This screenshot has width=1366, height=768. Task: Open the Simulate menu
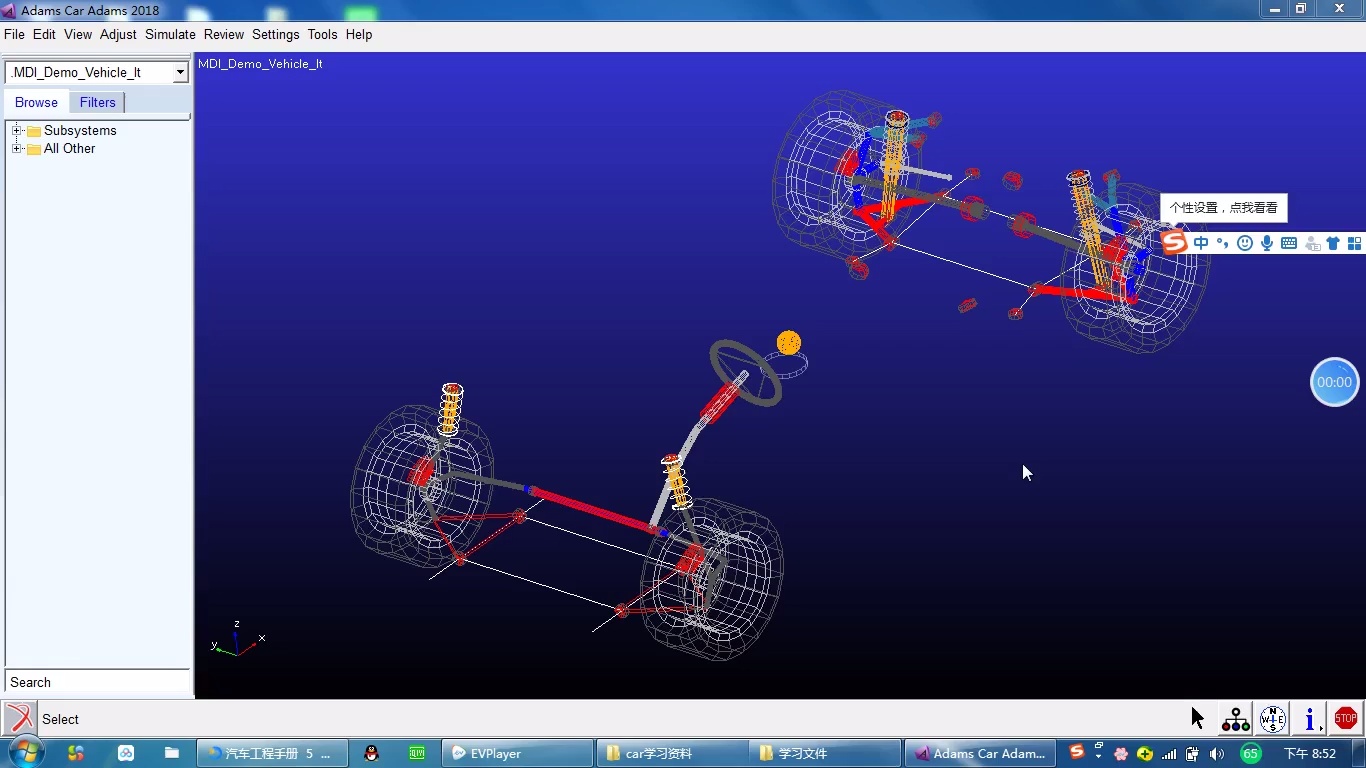pos(170,34)
